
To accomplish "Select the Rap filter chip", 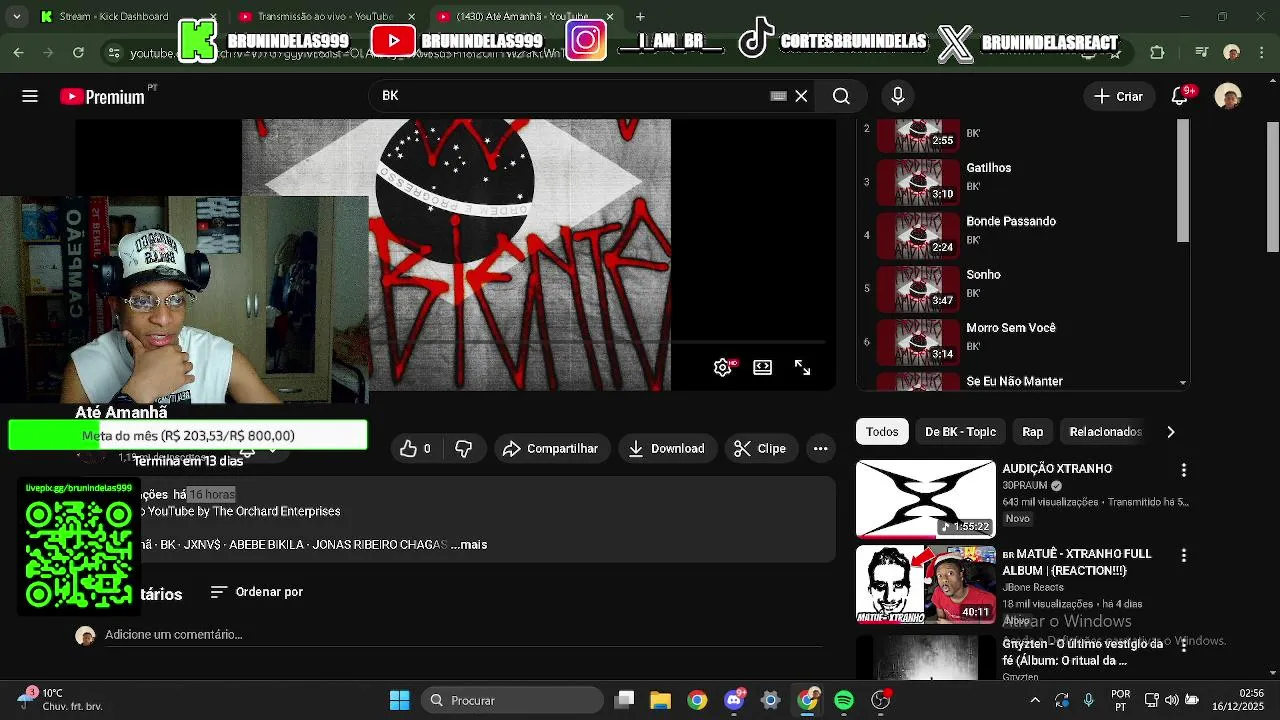I will point(1033,432).
